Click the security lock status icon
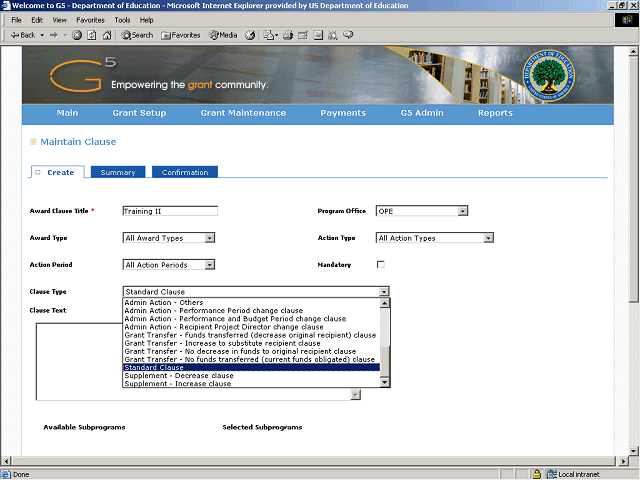640x480 pixels. coord(537,474)
